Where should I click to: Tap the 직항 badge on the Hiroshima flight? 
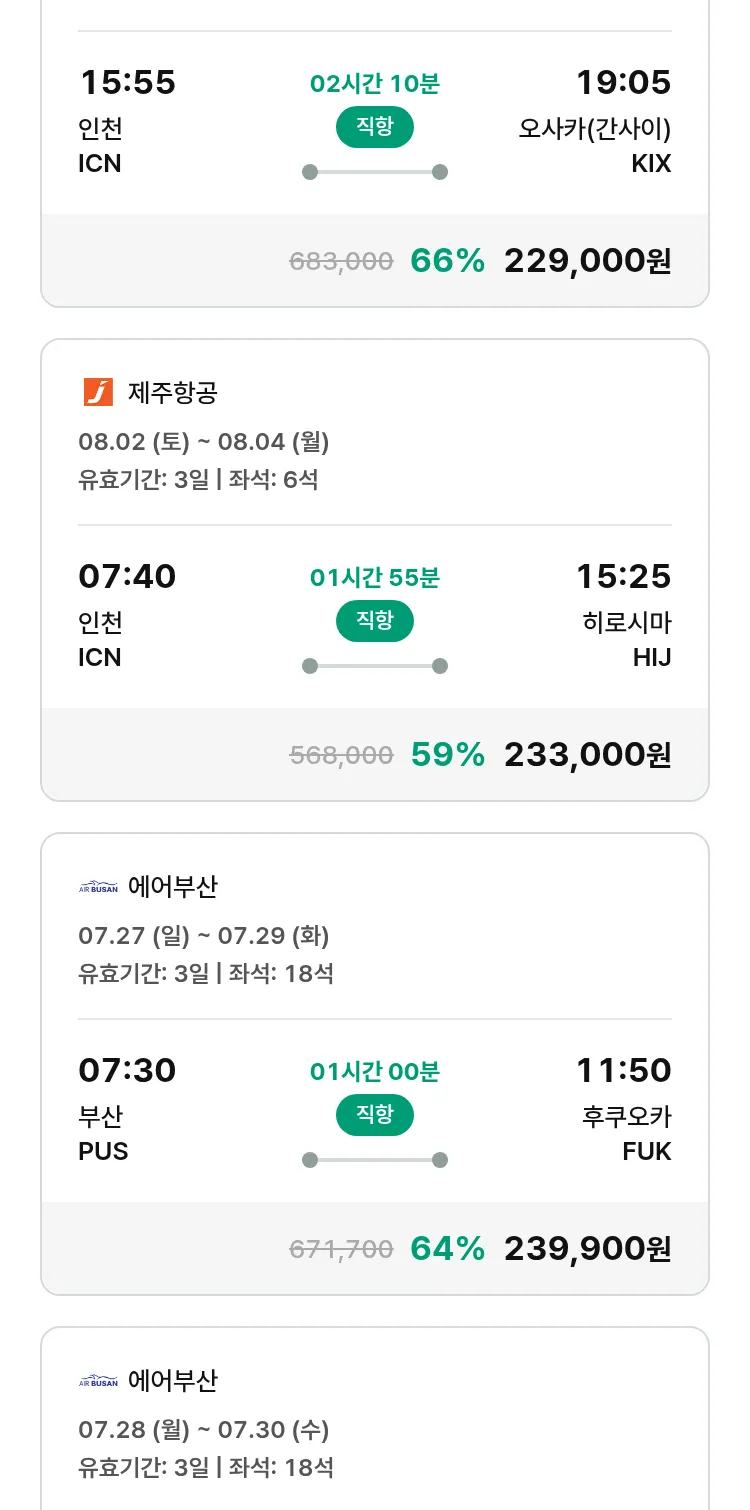click(x=374, y=621)
